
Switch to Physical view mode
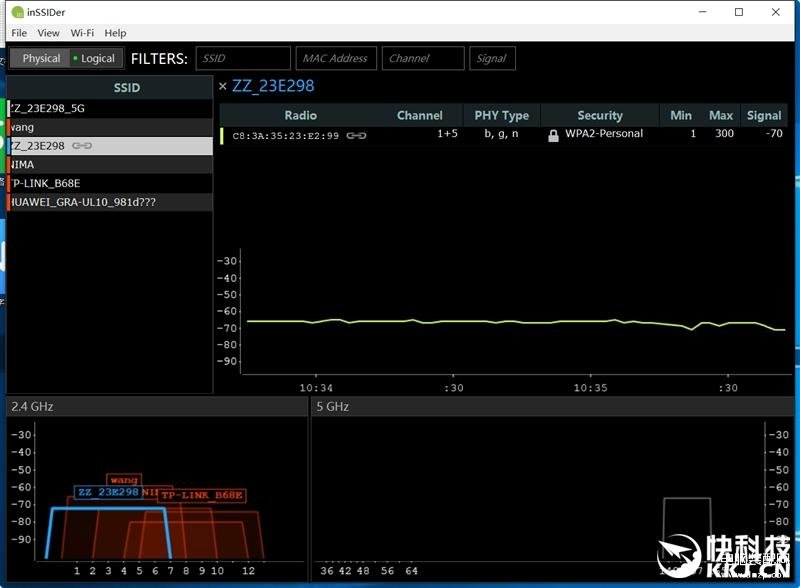coord(41,58)
